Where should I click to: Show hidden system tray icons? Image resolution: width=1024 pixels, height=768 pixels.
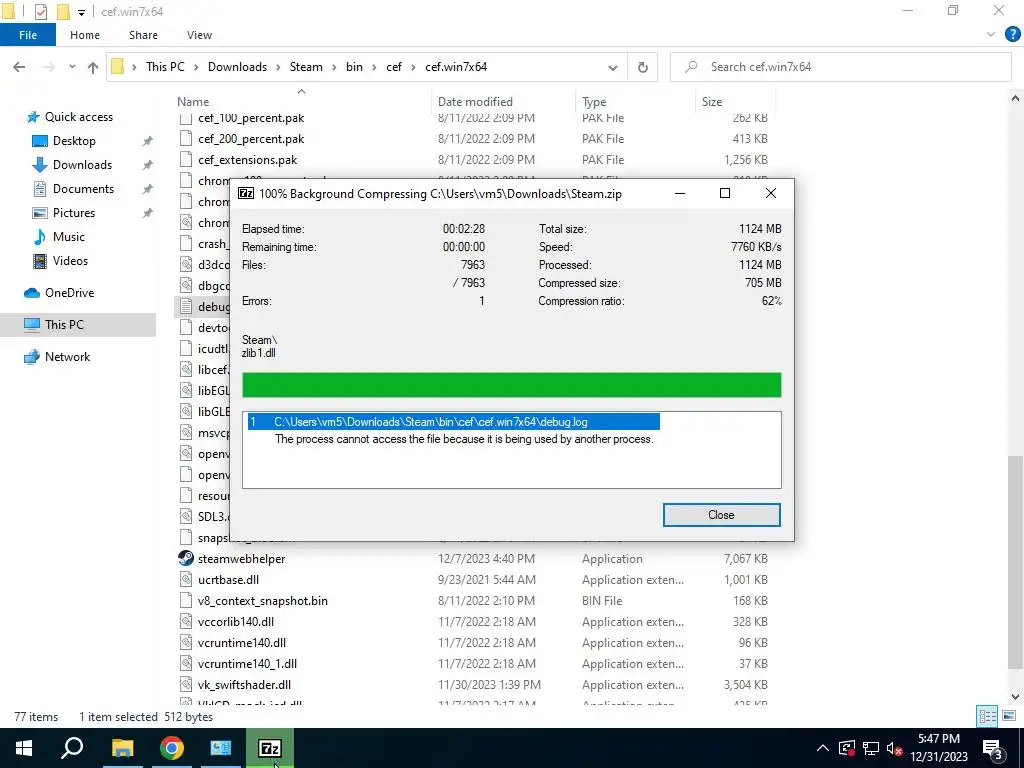click(x=823, y=748)
